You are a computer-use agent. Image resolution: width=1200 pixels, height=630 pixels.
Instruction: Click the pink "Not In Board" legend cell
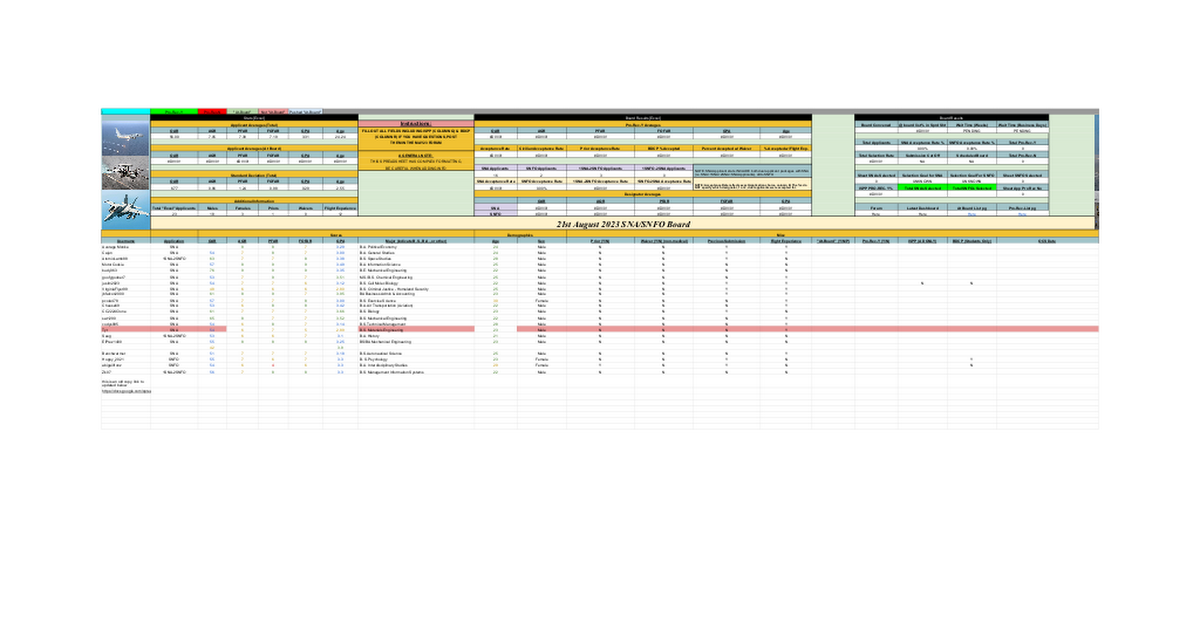(272, 111)
